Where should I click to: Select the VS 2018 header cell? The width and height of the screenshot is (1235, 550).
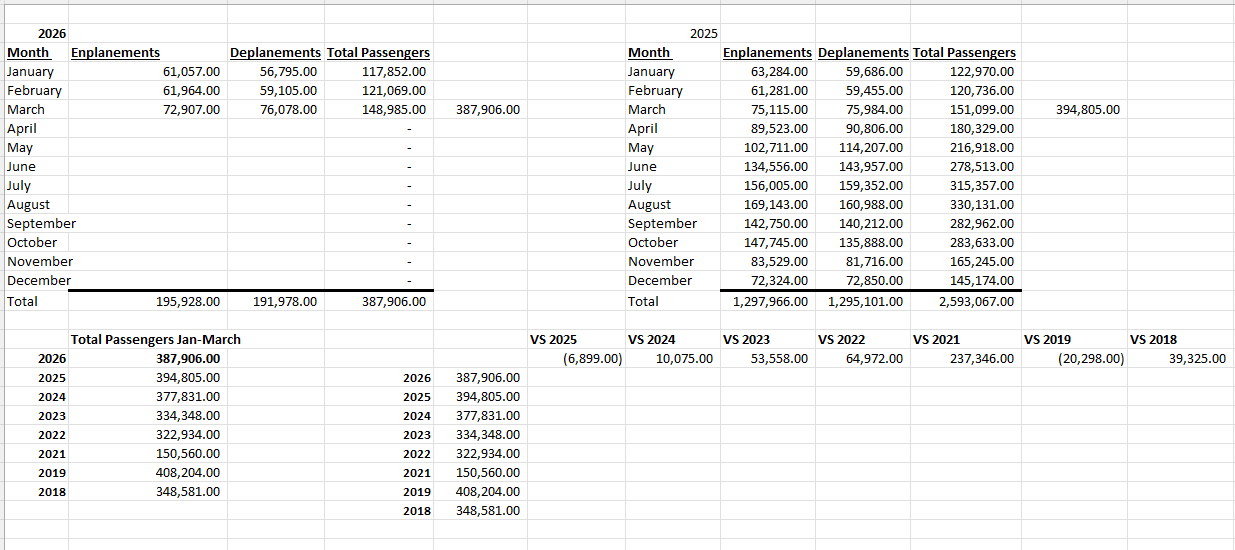1153,339
